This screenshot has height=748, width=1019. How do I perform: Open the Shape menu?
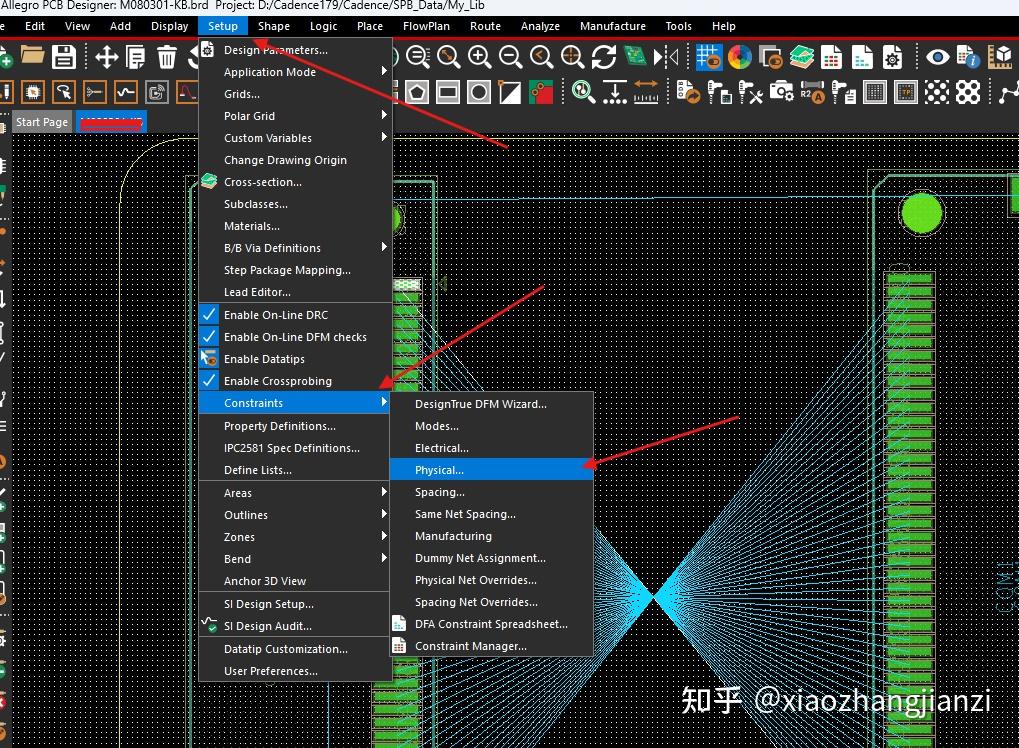[274, 26]
